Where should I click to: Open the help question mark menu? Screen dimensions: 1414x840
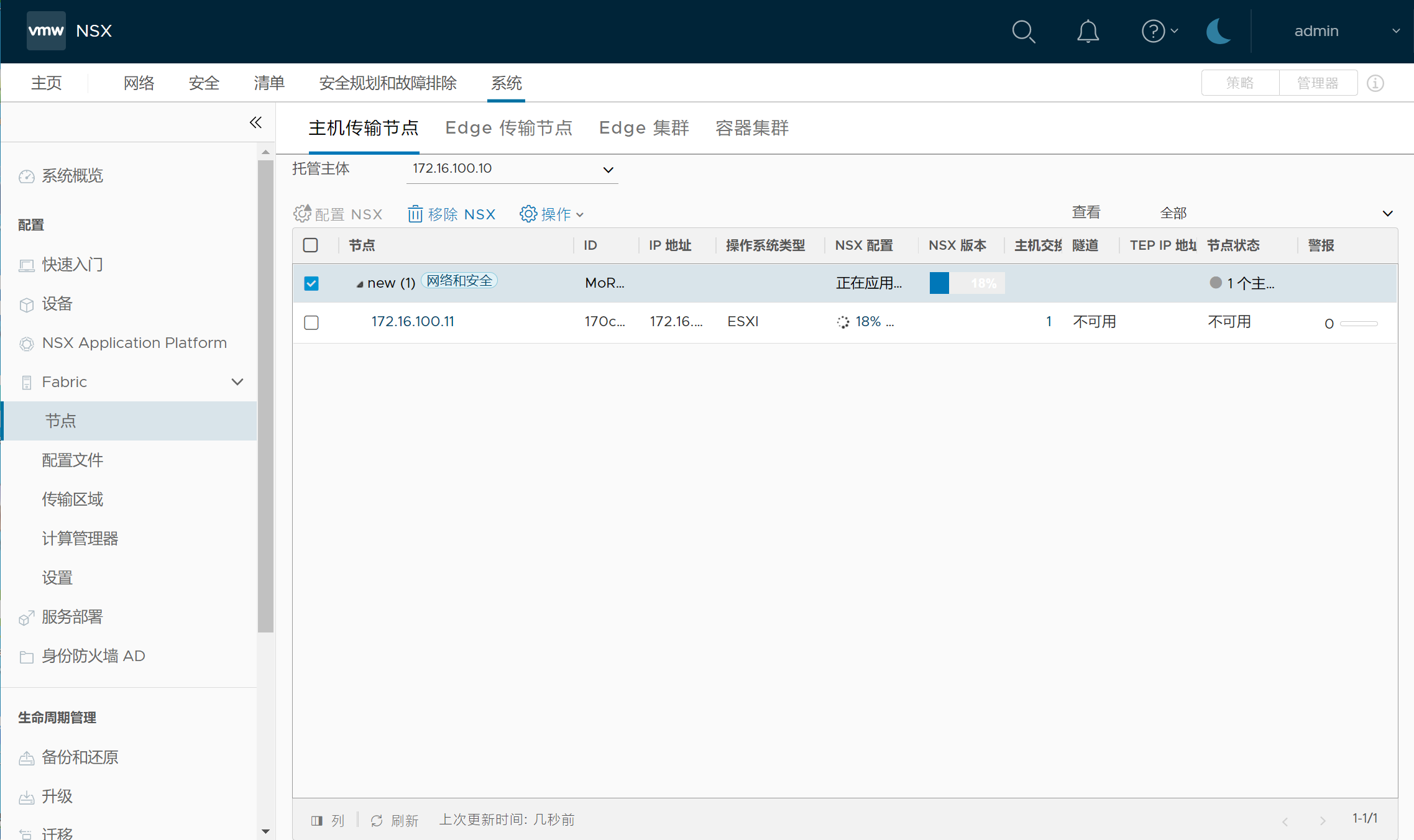point(1154,31)
